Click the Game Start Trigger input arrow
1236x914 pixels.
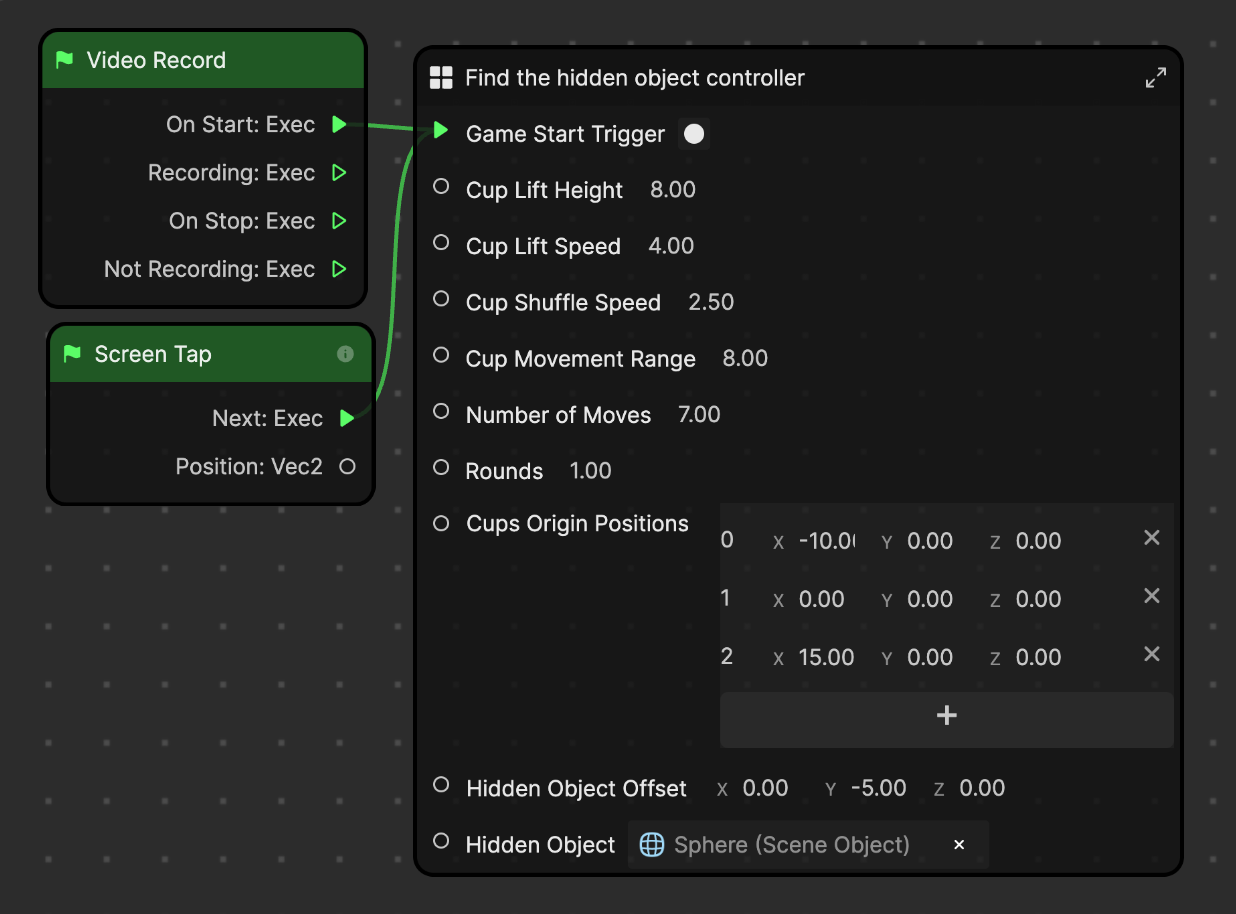pos(441,131)
